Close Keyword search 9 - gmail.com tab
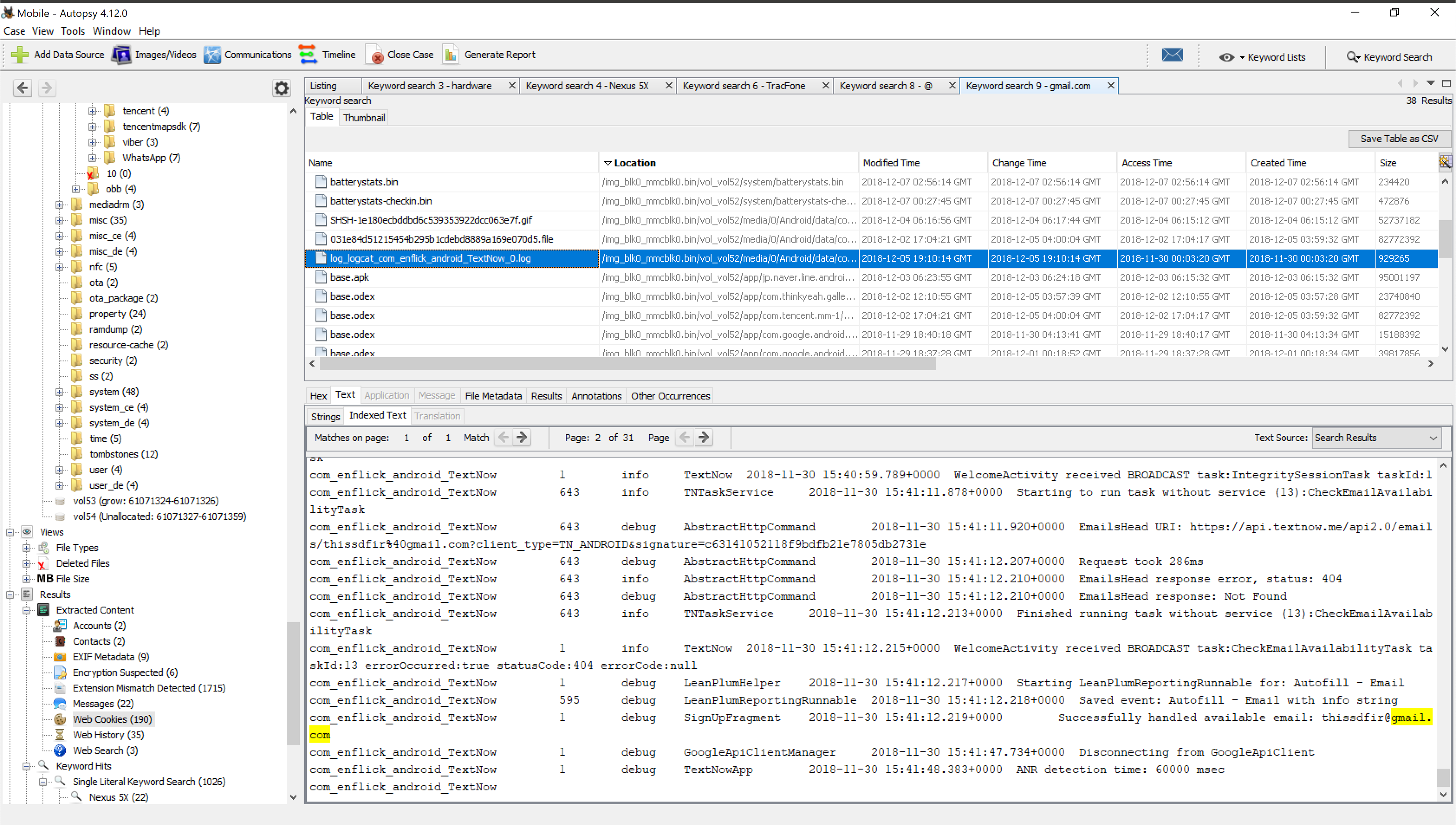 pyautogui.click(x=1110, y=85)
